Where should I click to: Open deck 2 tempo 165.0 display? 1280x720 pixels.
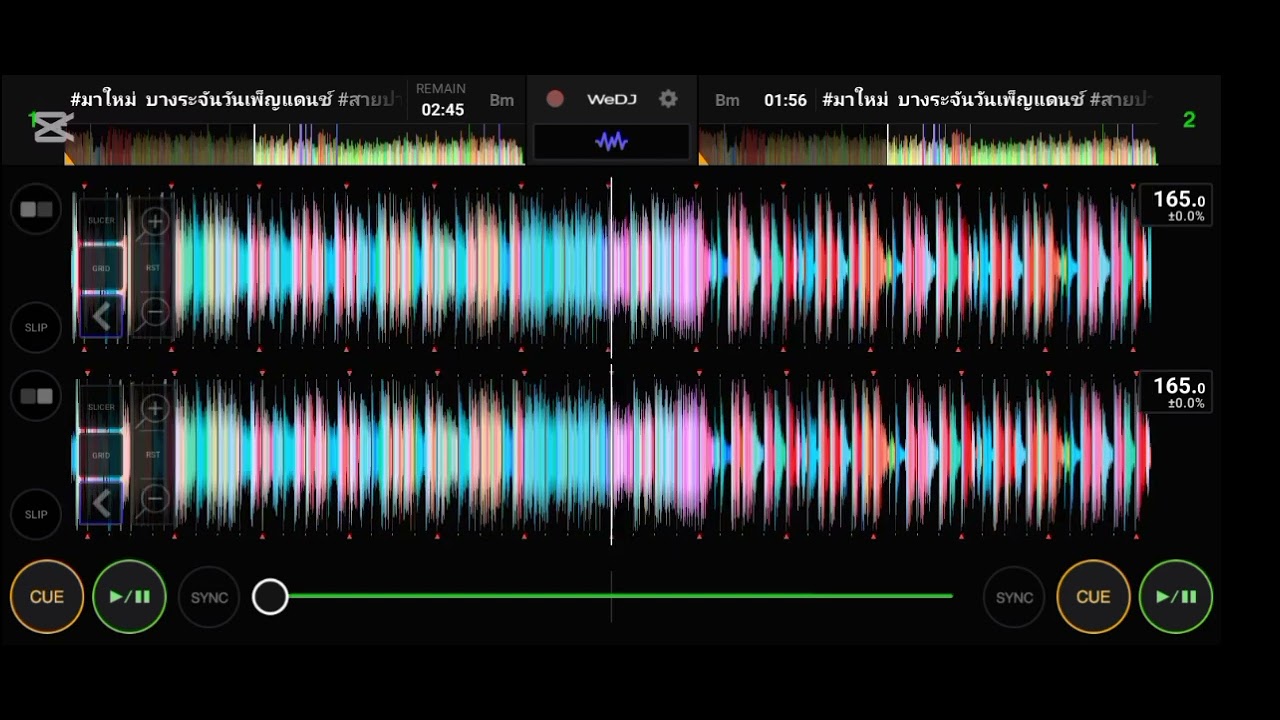[x=1176, y=392]
